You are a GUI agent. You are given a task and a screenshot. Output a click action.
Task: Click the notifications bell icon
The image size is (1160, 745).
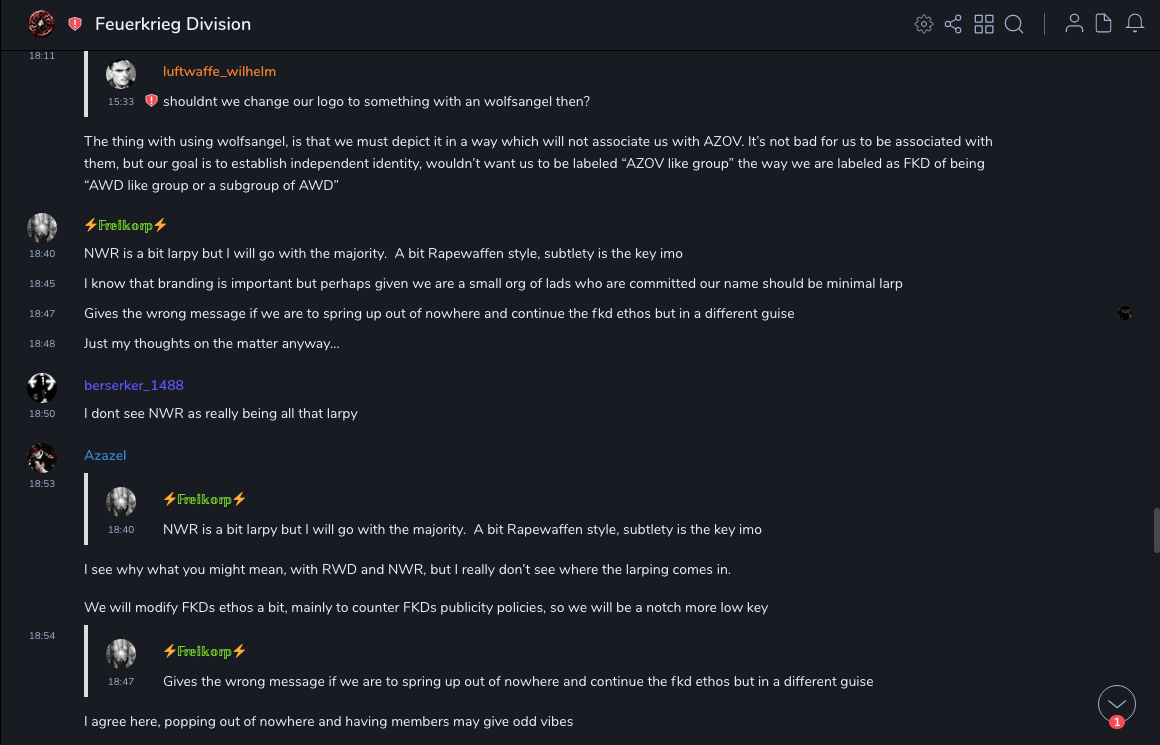pos(1135,24)
